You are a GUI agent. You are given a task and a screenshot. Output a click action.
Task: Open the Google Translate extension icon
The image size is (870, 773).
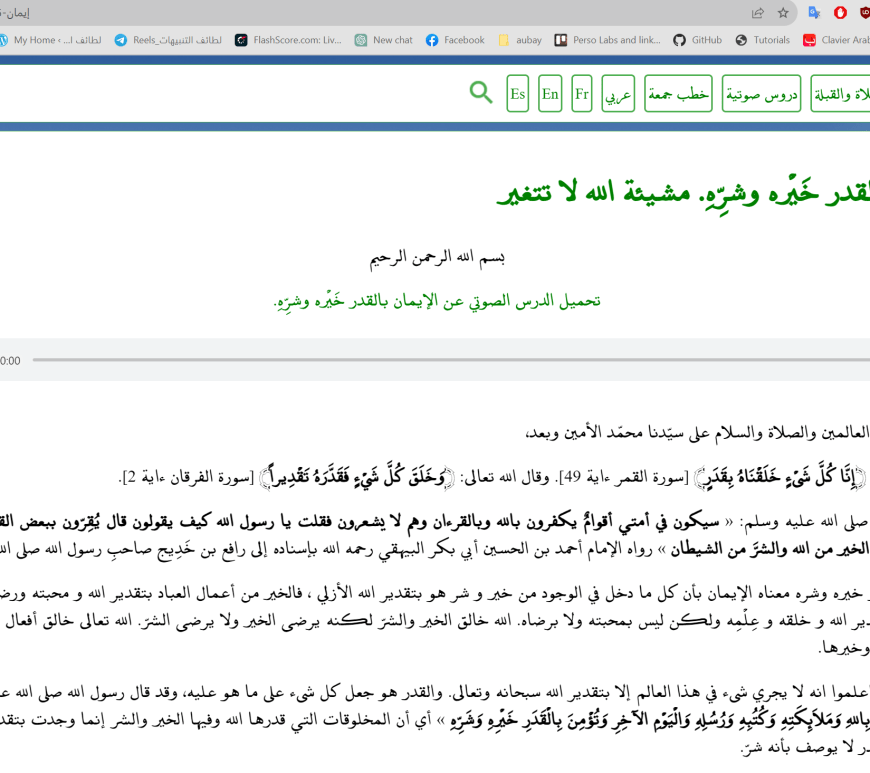coord(815,13)
